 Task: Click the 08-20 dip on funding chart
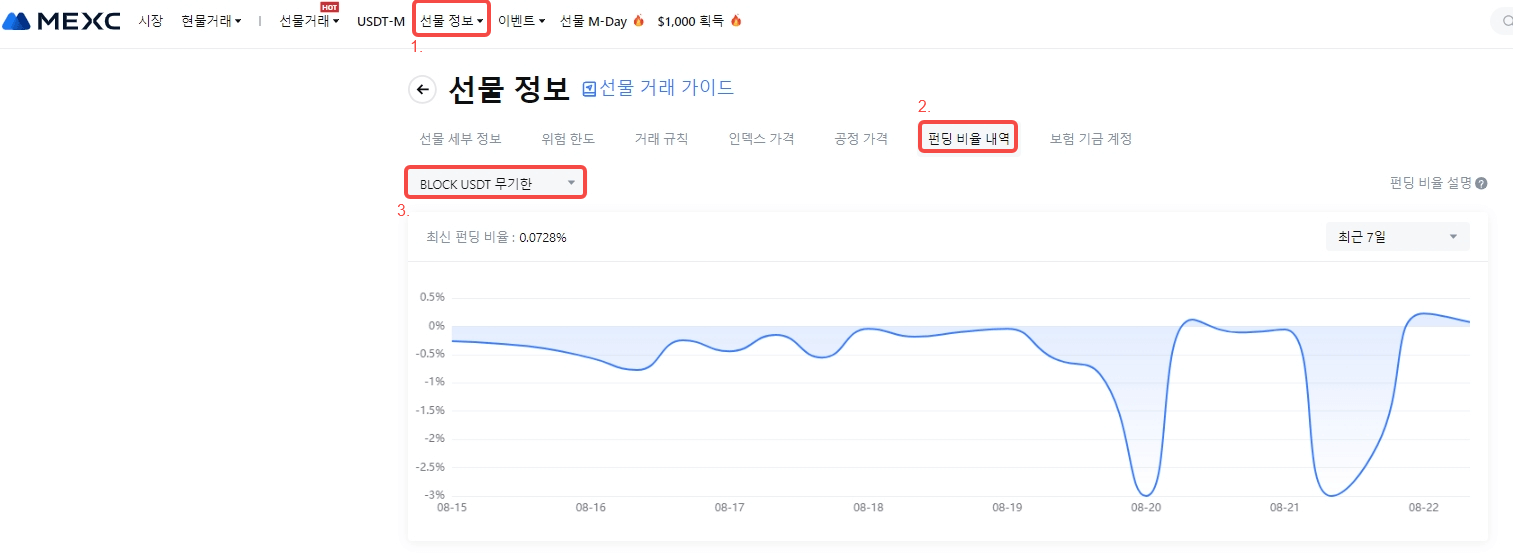pyautogui.click(x=1147, y=493)
